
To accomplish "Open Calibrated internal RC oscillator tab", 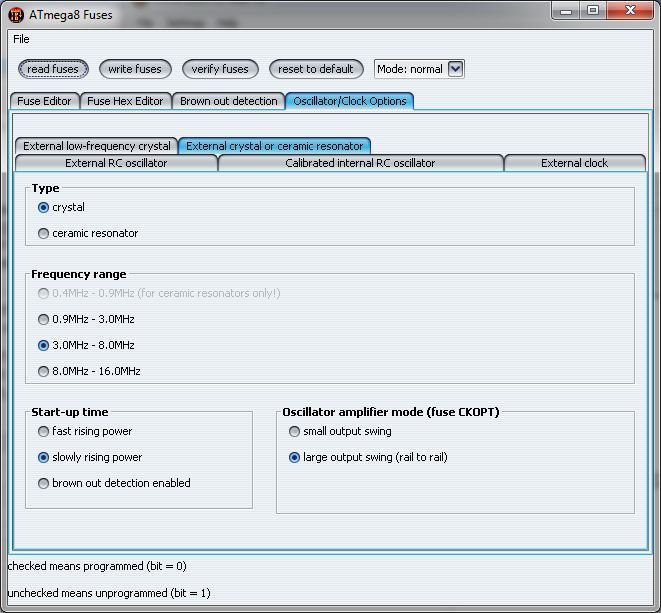I will (360, 163).
